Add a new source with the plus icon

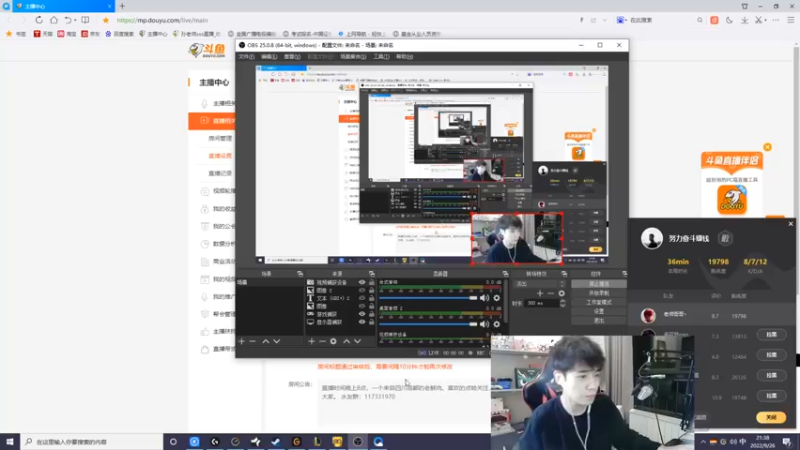311,341
